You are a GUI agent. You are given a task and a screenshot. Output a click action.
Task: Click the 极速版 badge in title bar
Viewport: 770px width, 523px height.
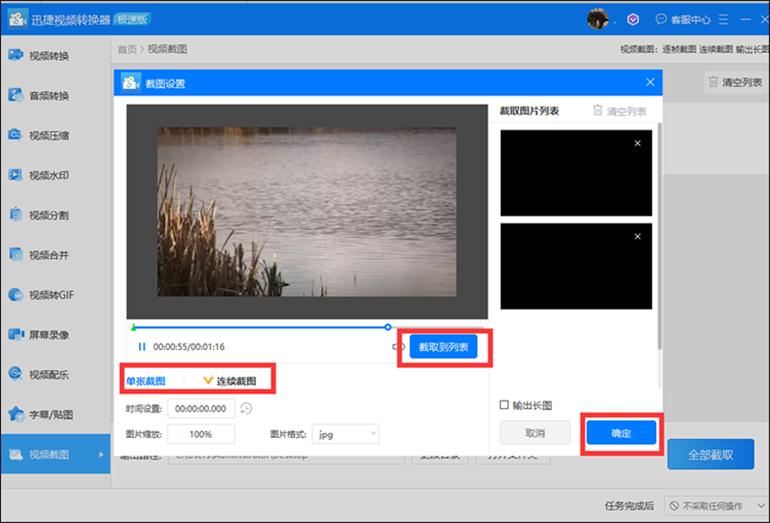[x=132, y=20]
